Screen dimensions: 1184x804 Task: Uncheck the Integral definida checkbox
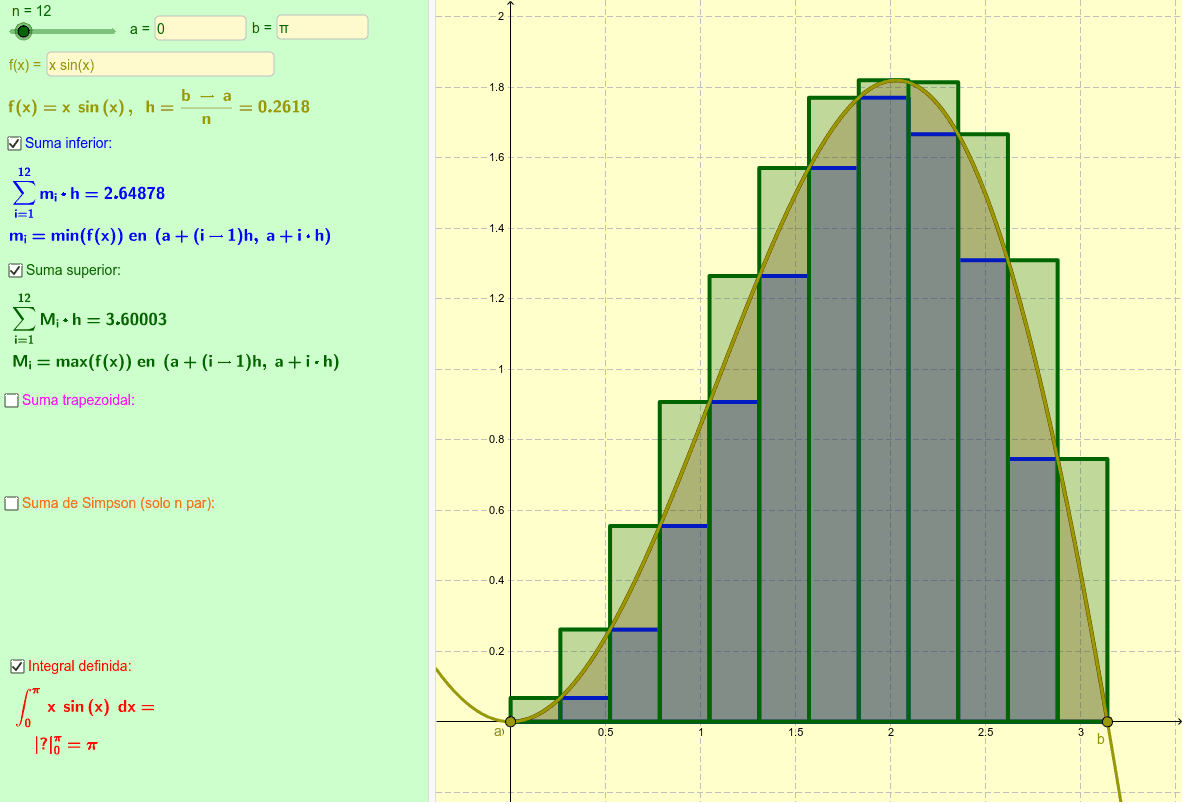17,667
